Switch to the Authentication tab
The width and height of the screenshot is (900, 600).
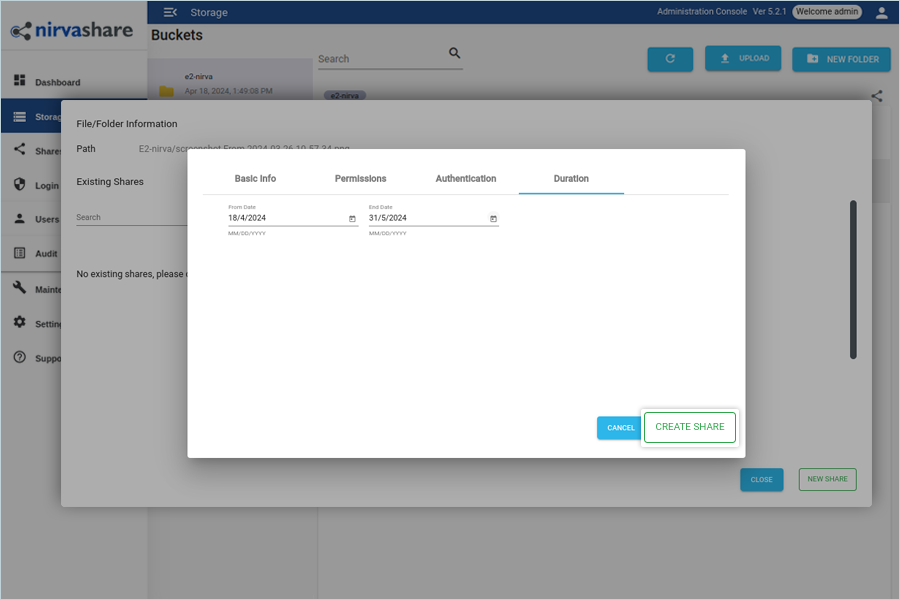(465, 179)
